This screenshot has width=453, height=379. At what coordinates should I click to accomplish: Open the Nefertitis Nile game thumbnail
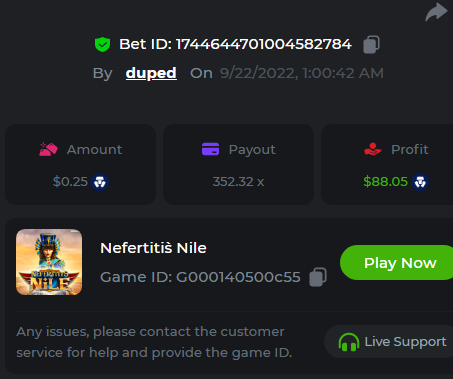pyautogui.click(x=49, y=262)
